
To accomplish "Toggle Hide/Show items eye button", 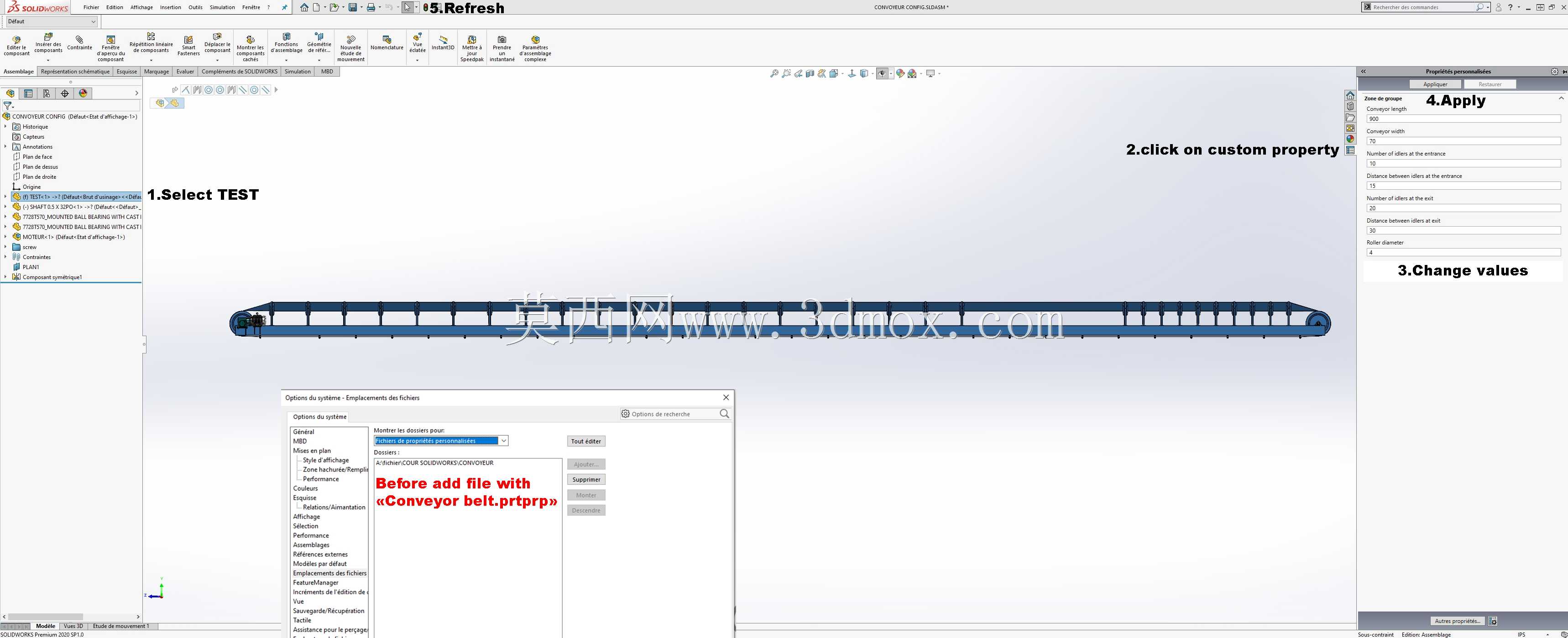I will [x=882, y=73].
